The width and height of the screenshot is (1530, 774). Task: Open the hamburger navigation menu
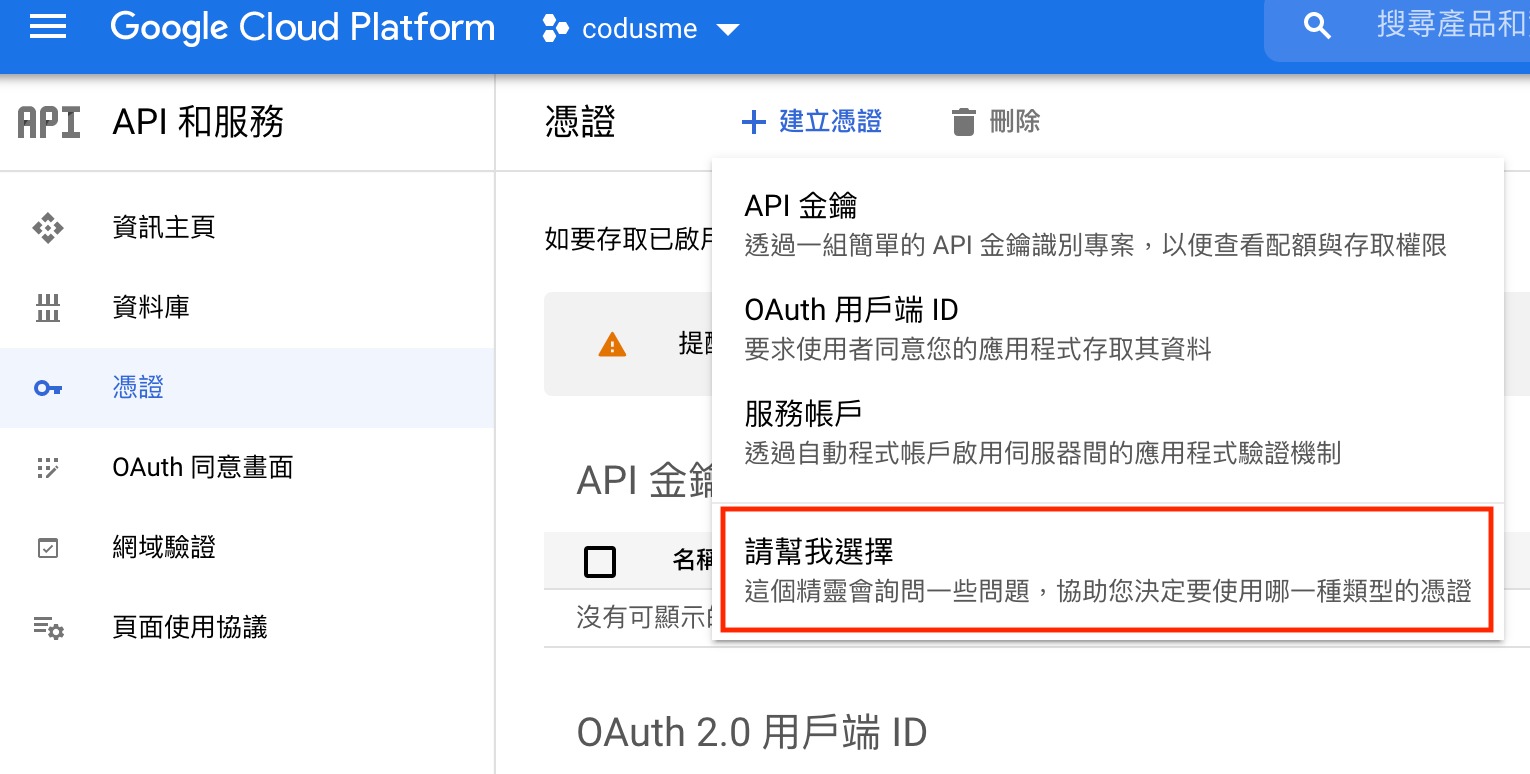[48, 27]
